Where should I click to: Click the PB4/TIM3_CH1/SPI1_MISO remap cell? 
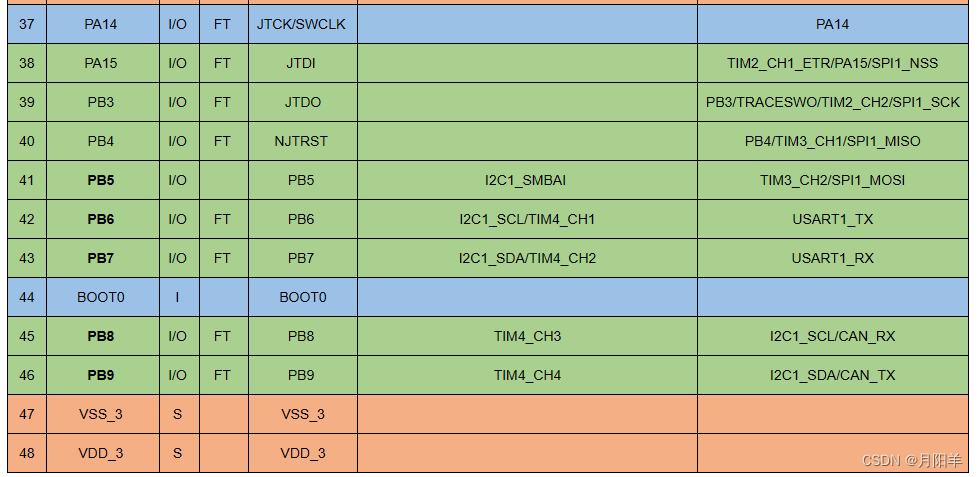(x=832, y=141)
